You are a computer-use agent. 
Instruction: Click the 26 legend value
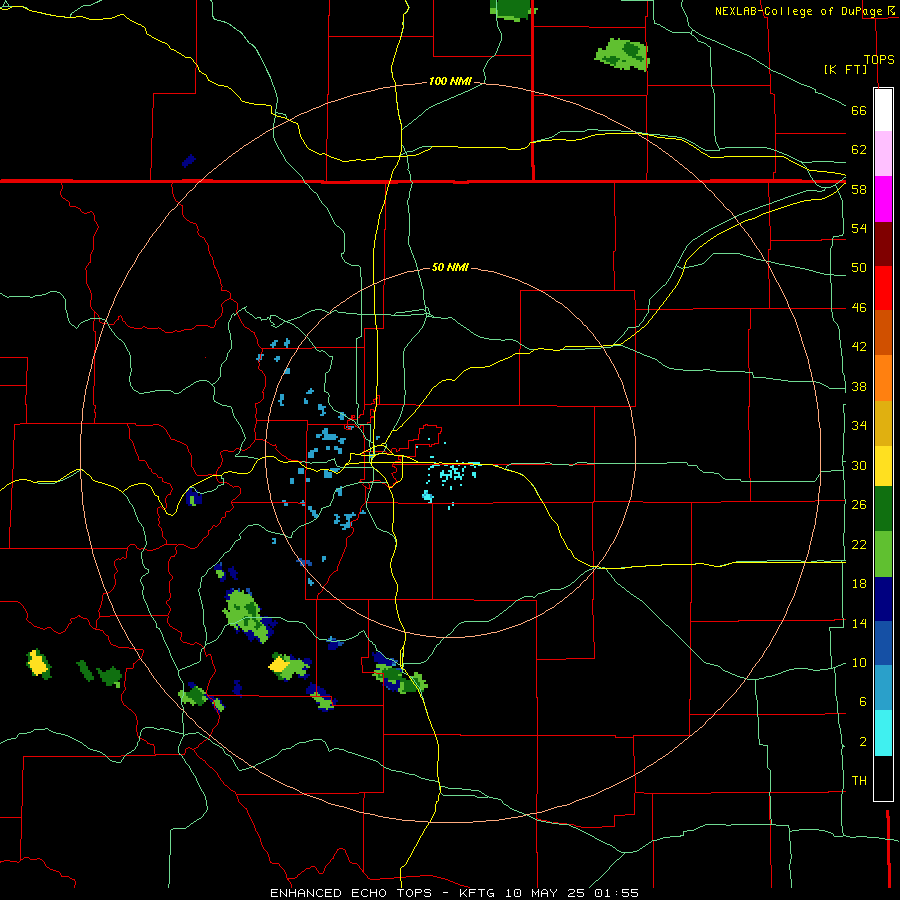pyautogui.click(x=859, y=505)
